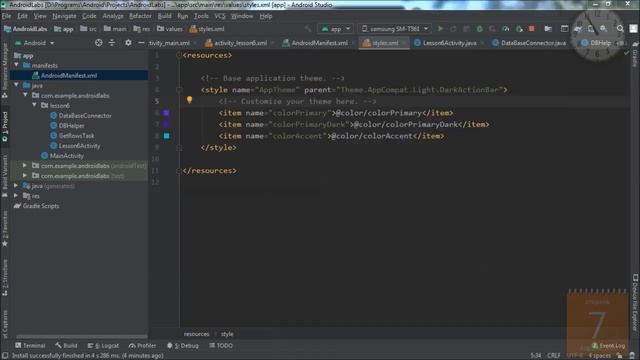Select Lesson6Activity class in tree

point(79,146)
